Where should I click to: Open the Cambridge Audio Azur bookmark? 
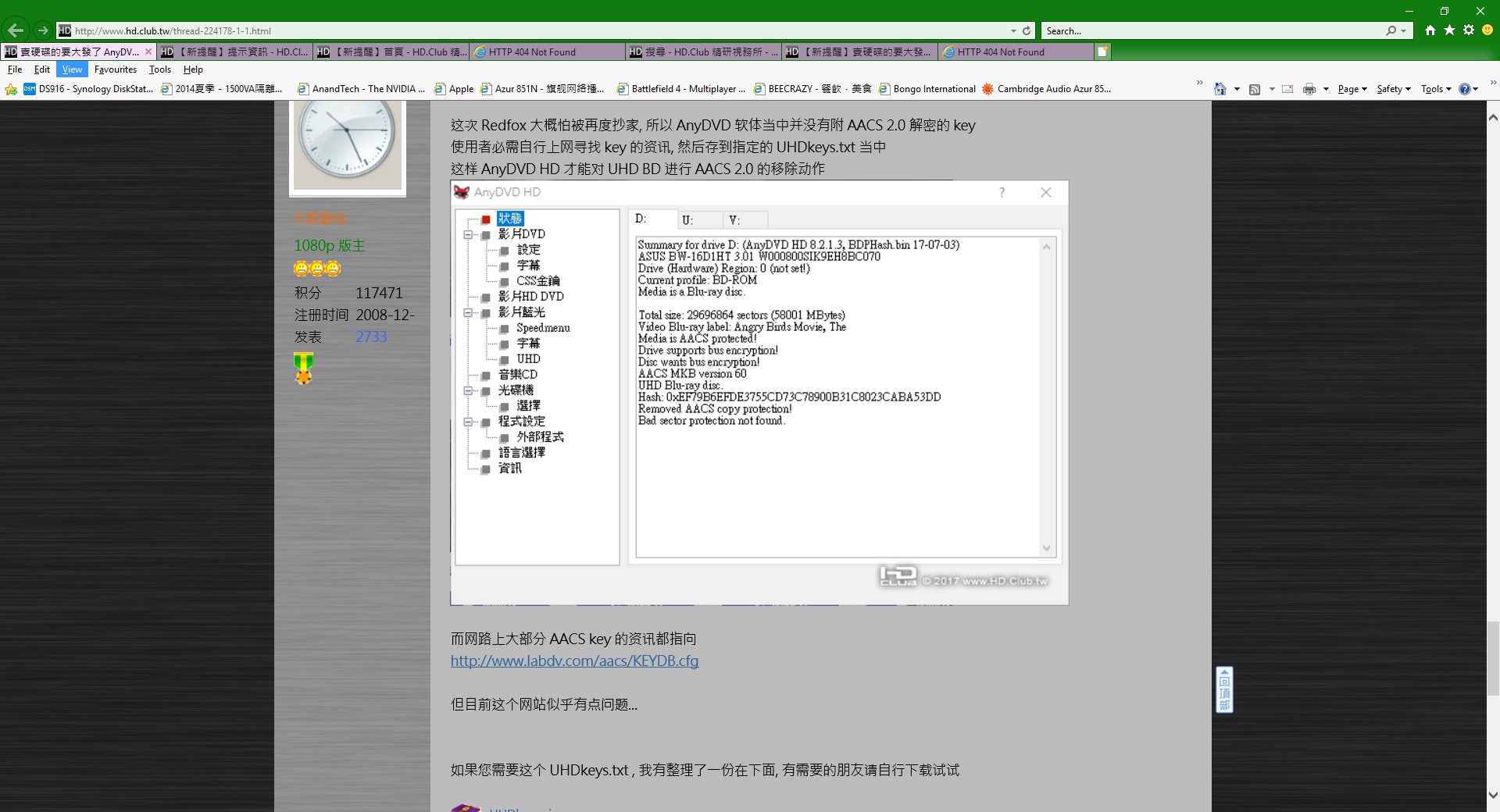(x=1047, y=89)
